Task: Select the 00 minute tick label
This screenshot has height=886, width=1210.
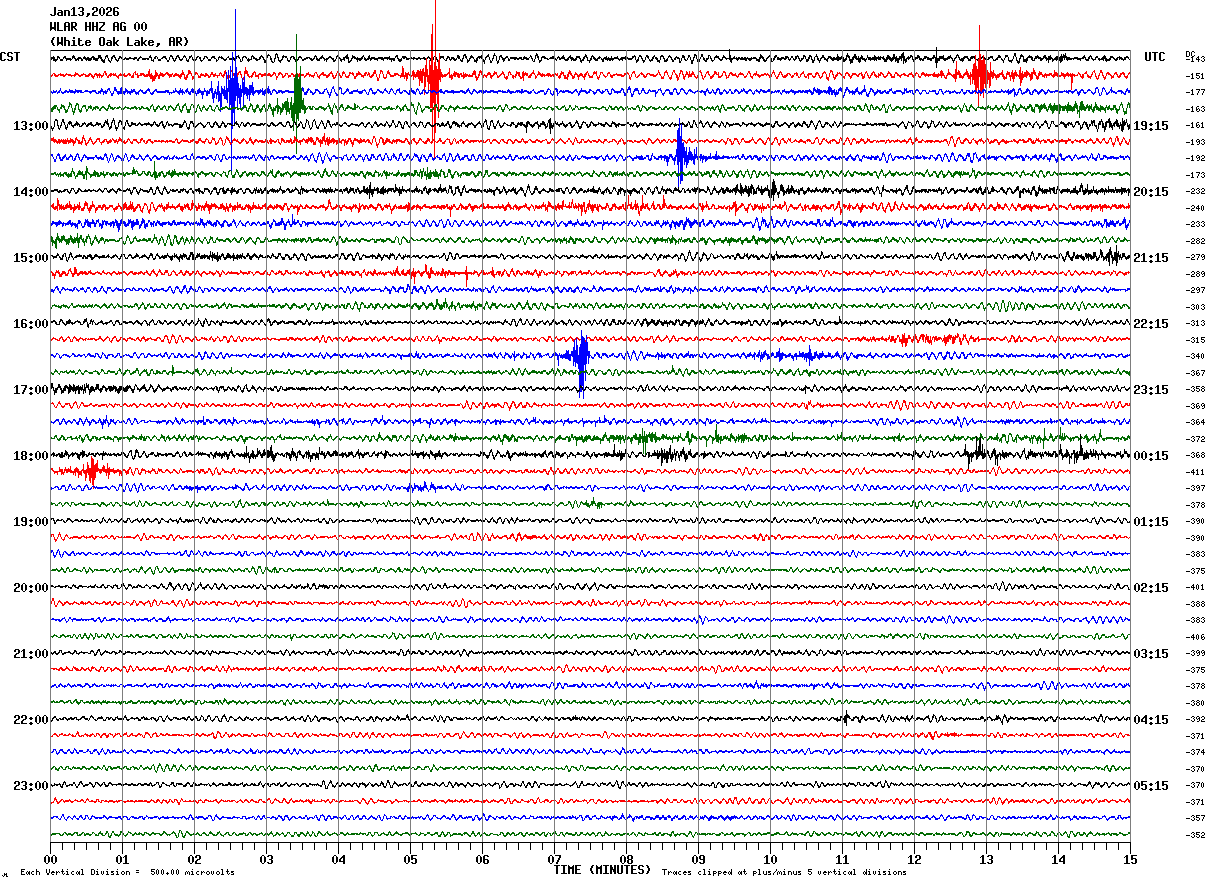Action: click(50, 859)
